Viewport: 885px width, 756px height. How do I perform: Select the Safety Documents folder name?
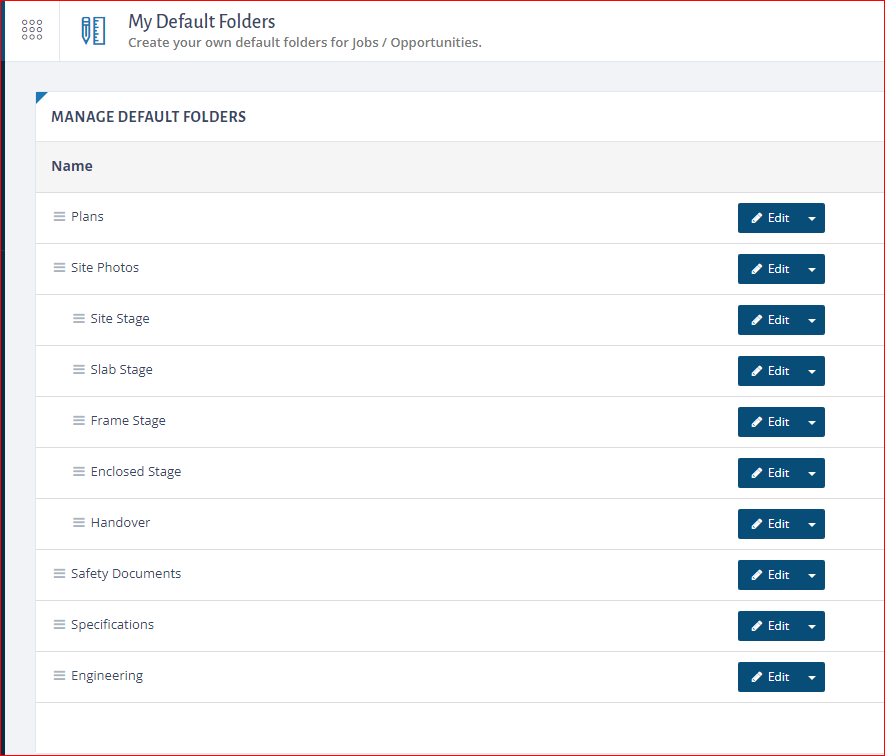[x=126, y=574]
